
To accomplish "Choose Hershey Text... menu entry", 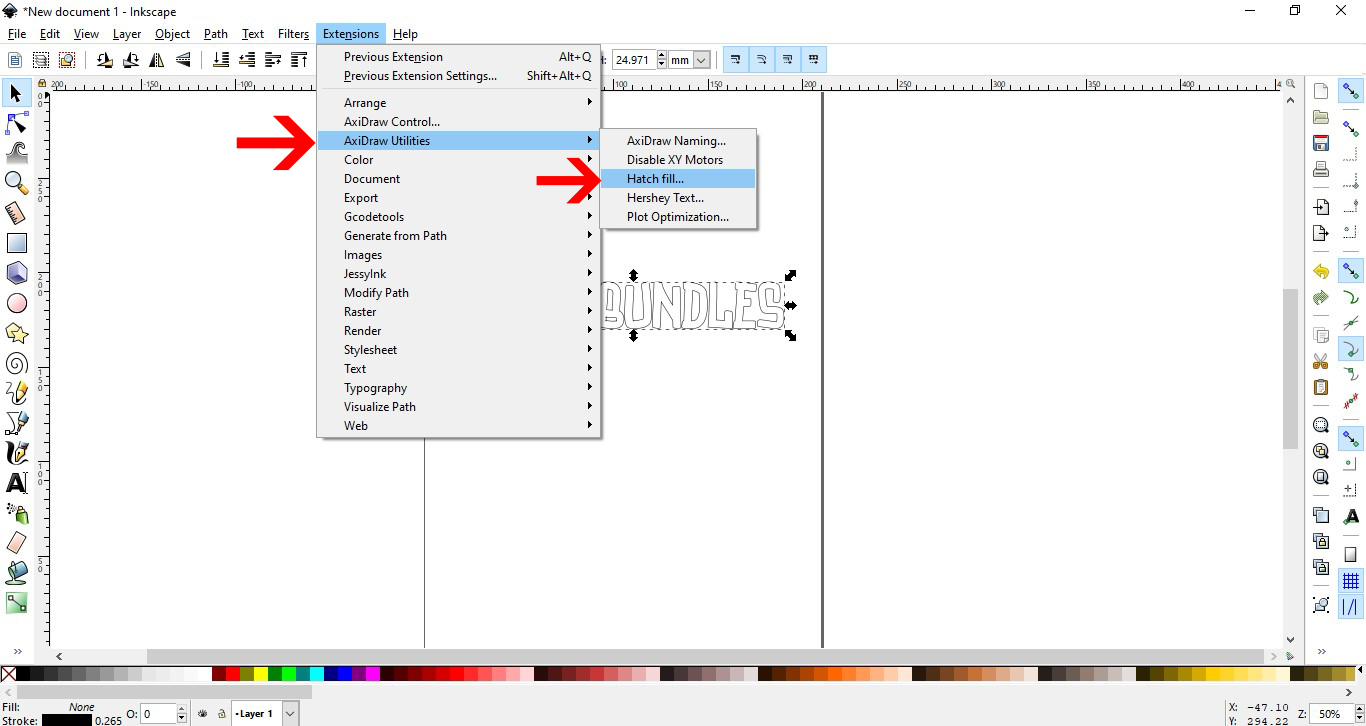I will click(678, 198).
